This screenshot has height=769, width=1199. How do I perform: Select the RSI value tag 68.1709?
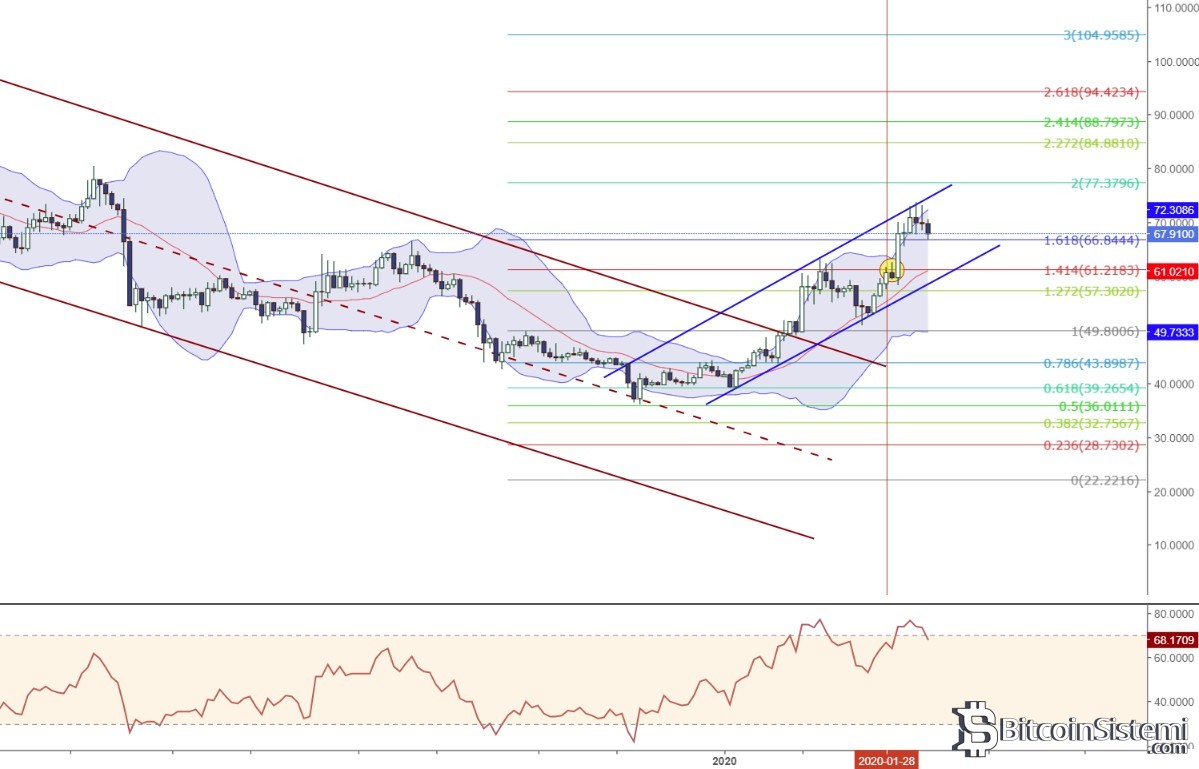(x=1174, y=636)
